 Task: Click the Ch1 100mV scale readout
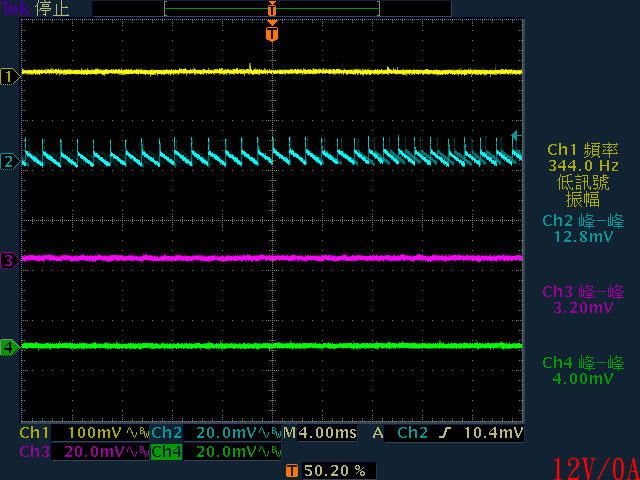point(93,433)
